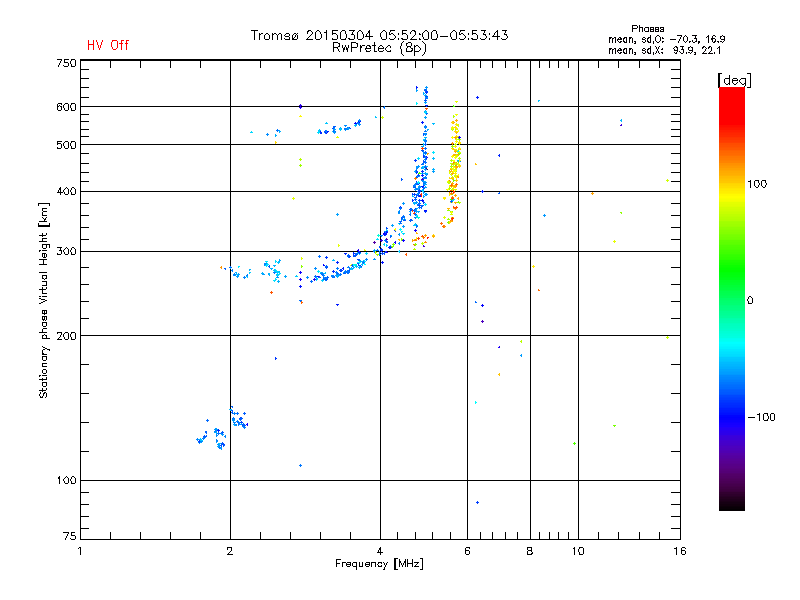Click the '[deg]' colorbar unit label
Viewport: 800px width, 600px height.
(x=734, y=80)
